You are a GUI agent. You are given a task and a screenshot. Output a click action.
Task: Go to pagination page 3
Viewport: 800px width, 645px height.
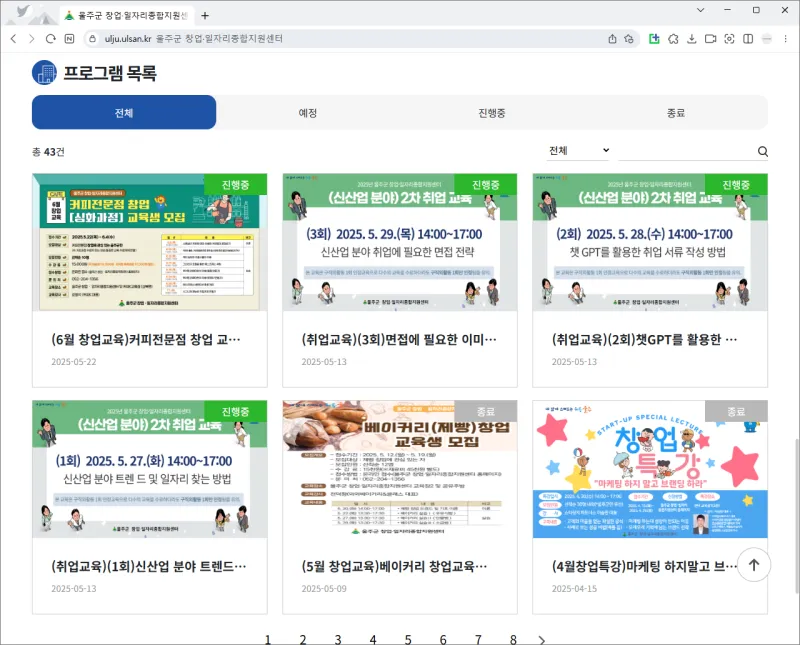[338, 640]
